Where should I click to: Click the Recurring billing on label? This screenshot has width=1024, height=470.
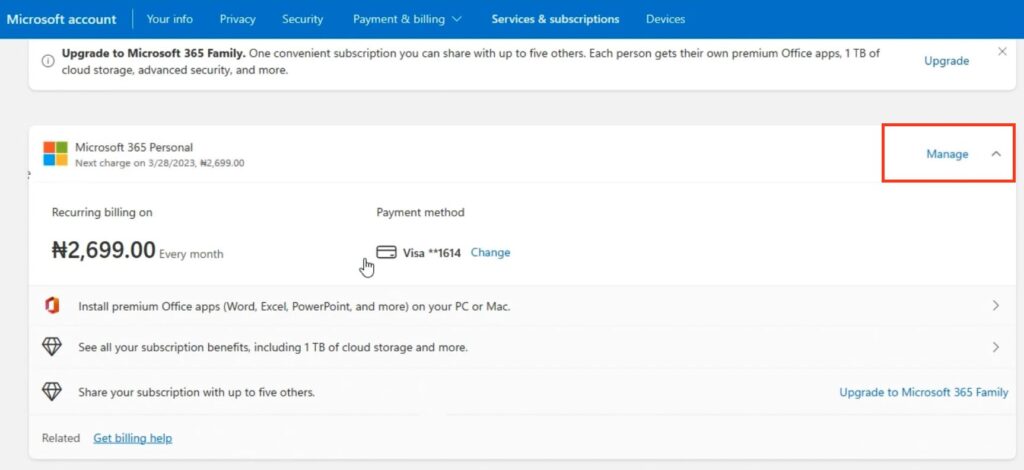tap(102, 212)
